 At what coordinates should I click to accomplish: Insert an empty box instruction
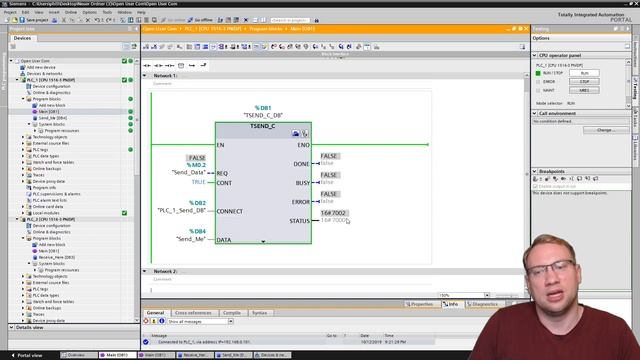pos(181,65)
